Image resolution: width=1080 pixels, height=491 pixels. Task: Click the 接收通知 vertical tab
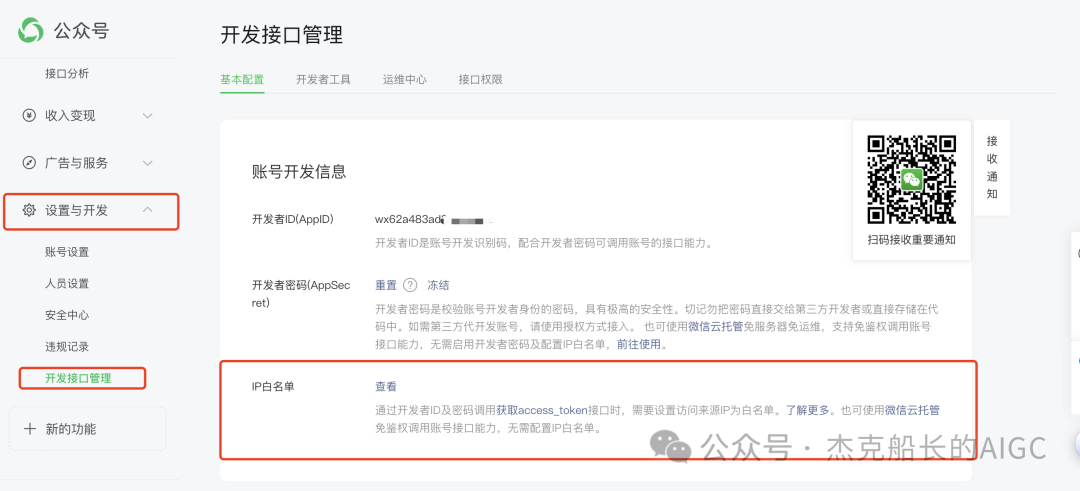(x=992, y=167)
